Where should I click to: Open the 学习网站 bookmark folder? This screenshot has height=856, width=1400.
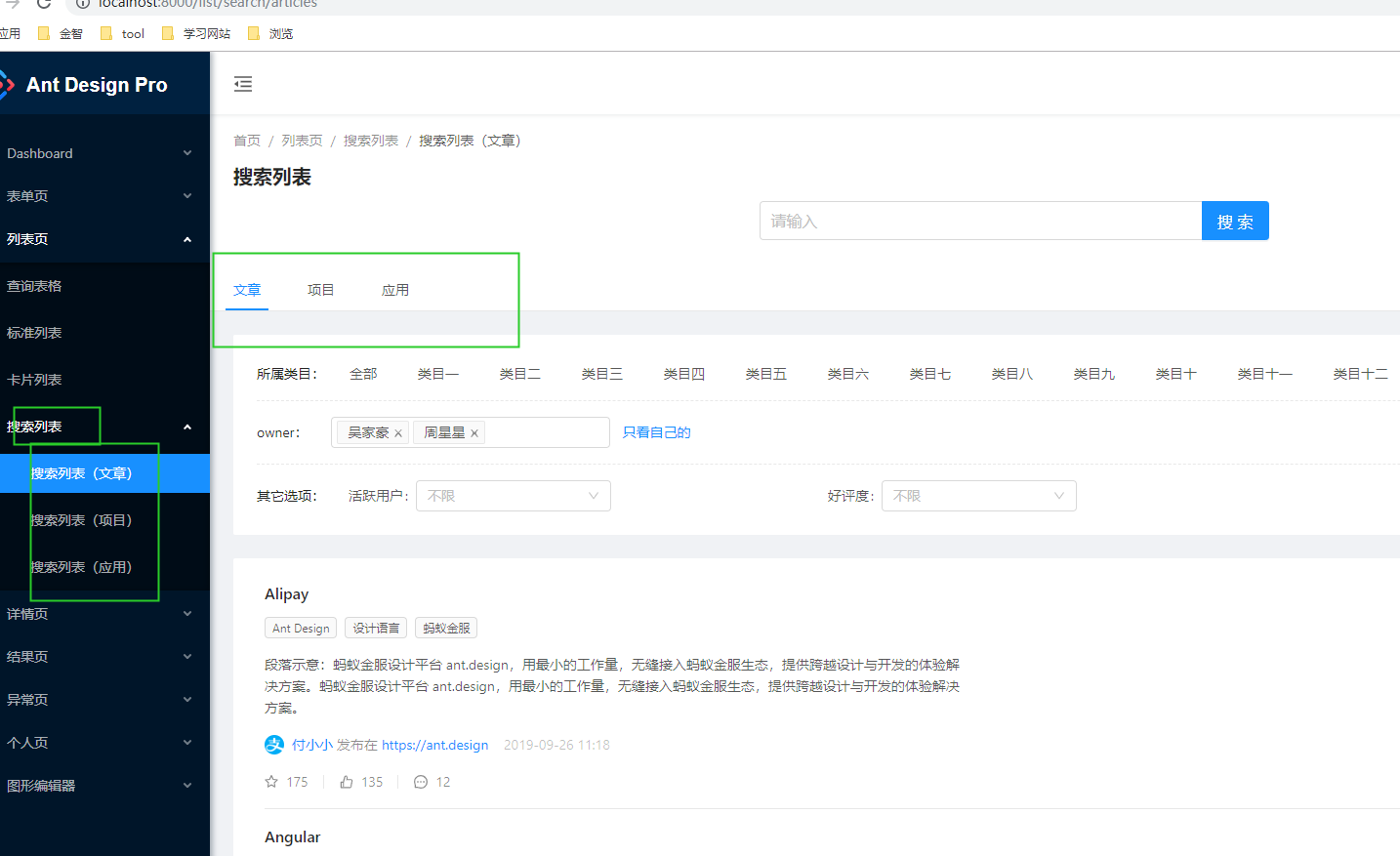point(196,33)
